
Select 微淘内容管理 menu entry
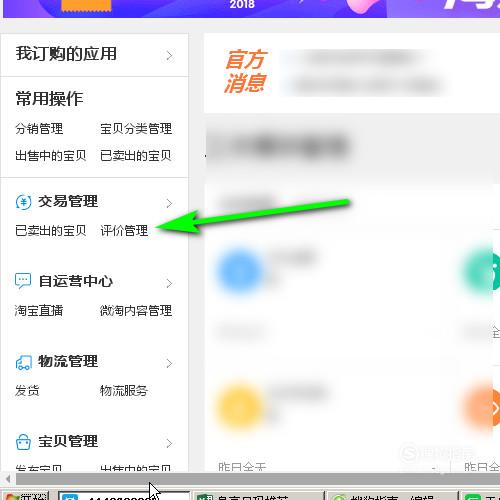point(136,311)
